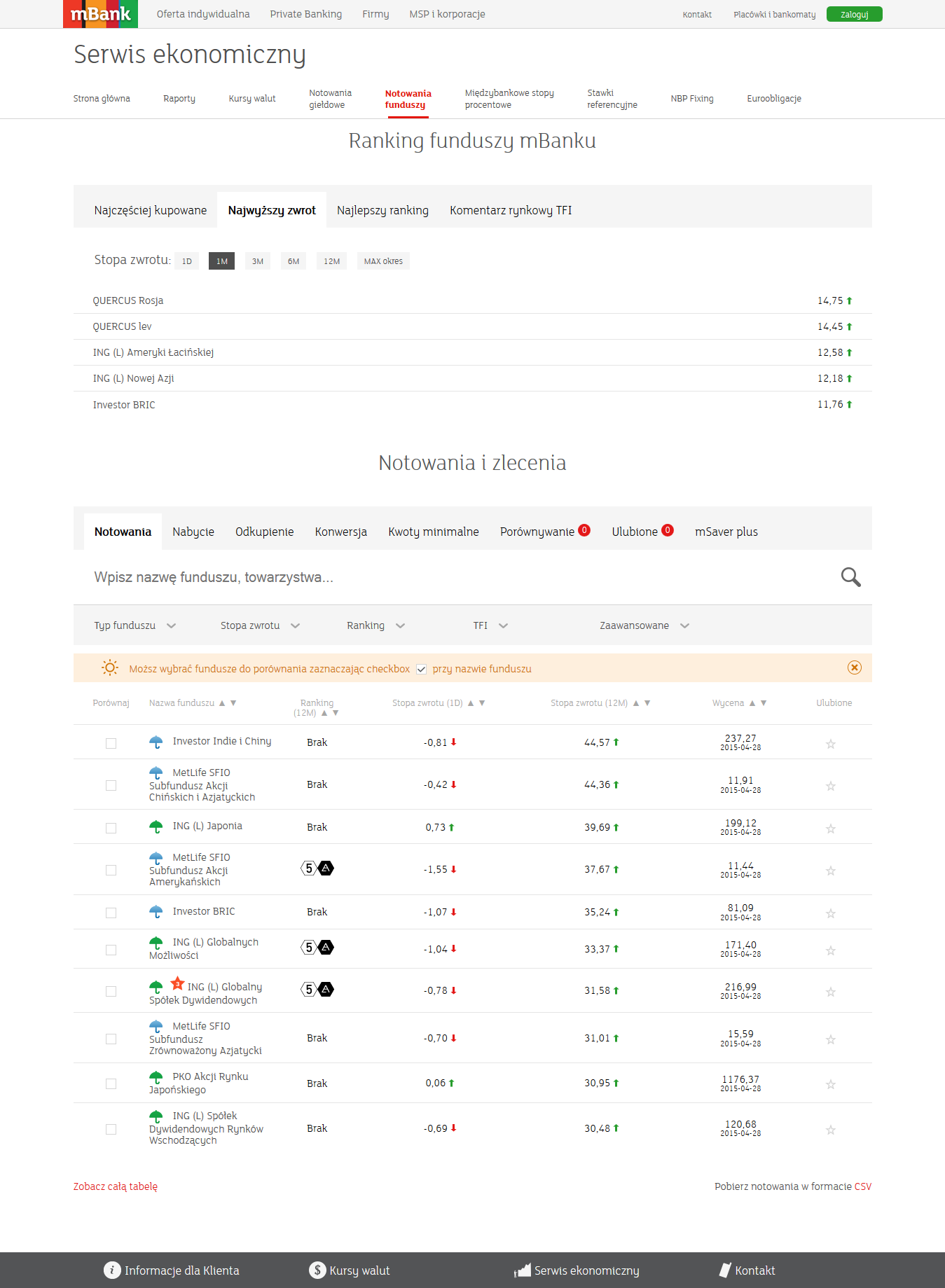Click the Kontakt icon in footer
Viewport: 945px width, 1288px height.
pos(725,1270)
